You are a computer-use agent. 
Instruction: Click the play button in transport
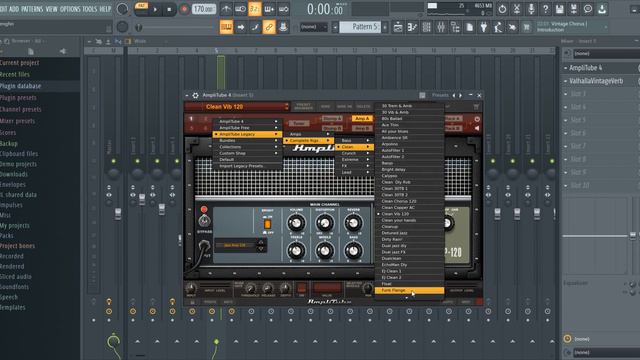[x=155, y=9]
